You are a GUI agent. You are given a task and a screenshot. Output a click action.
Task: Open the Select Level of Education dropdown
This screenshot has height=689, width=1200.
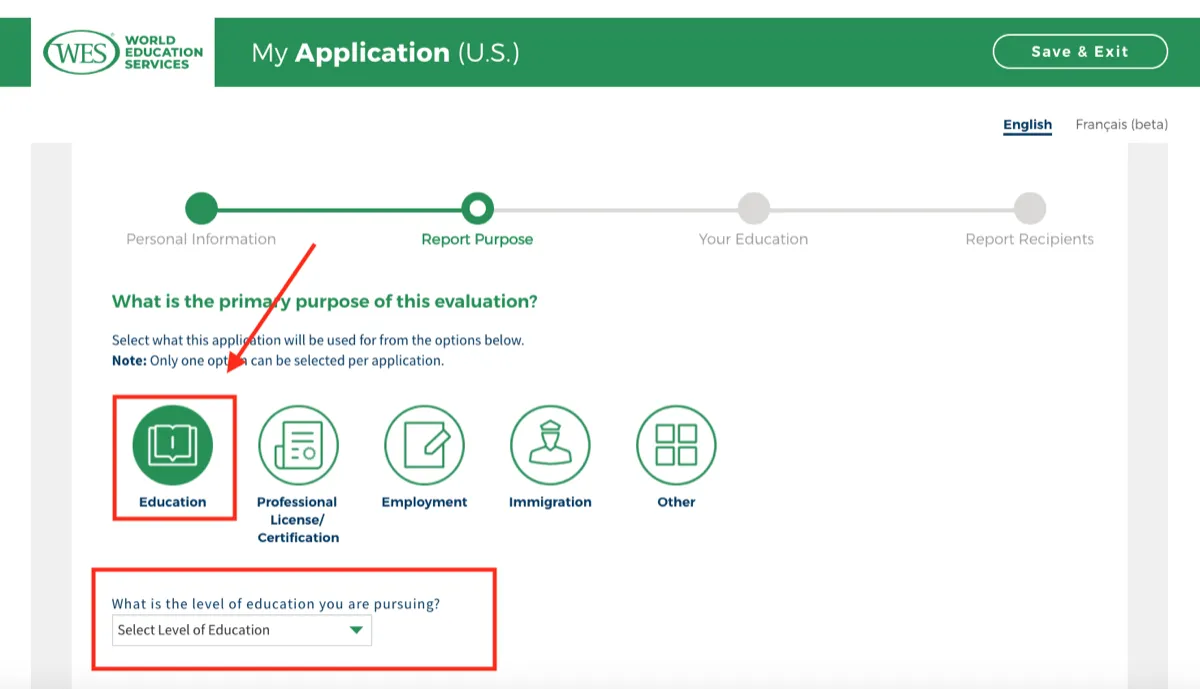pos(241,630)
